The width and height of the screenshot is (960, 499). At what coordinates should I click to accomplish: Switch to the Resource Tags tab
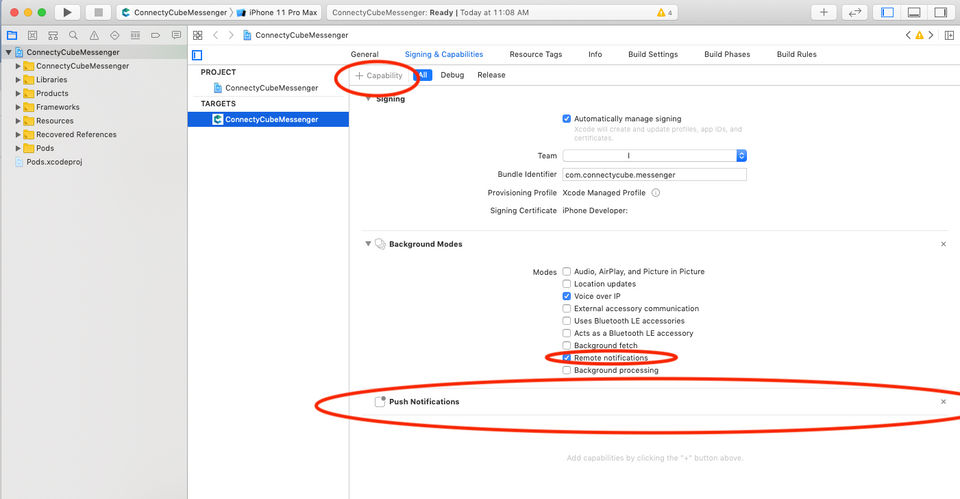click(x=536, y=54)
